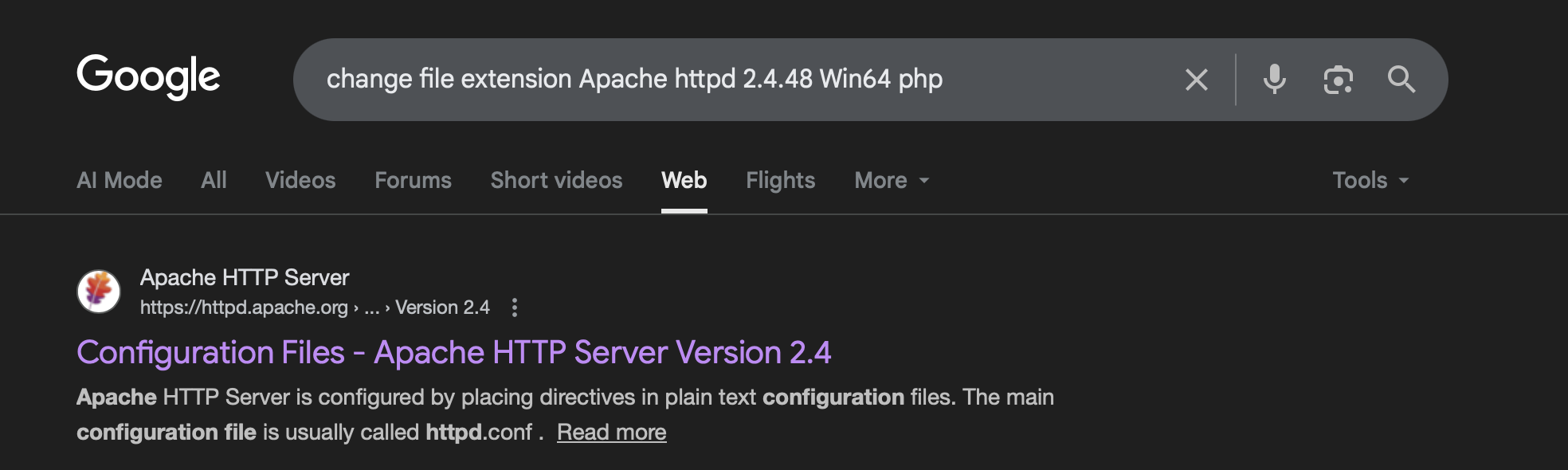Click the Apache feather favicon
This screenshot has width=1568, height=470.
click(99, 291)
